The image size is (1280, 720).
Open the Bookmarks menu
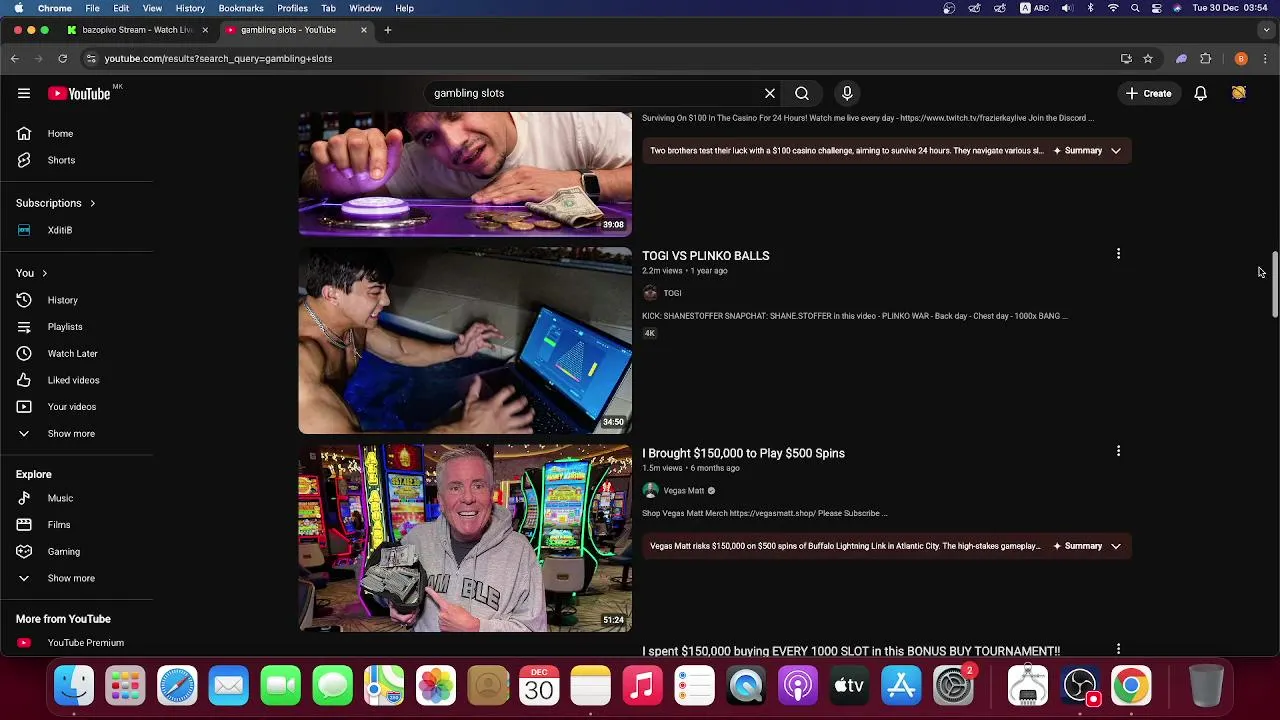pyautogui.click(x=241, y=8)
